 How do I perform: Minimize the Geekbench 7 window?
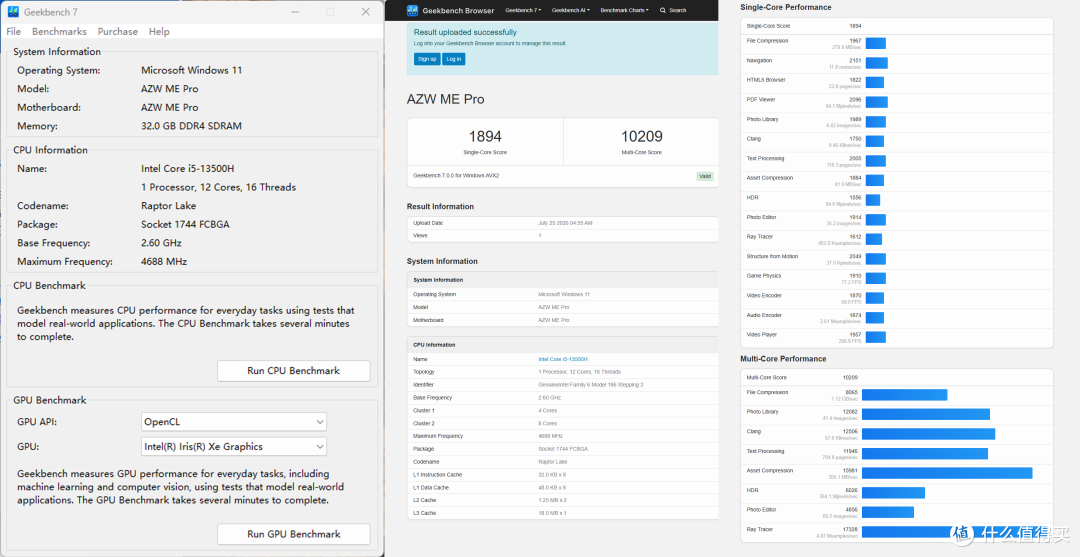(x=295, y=12)
